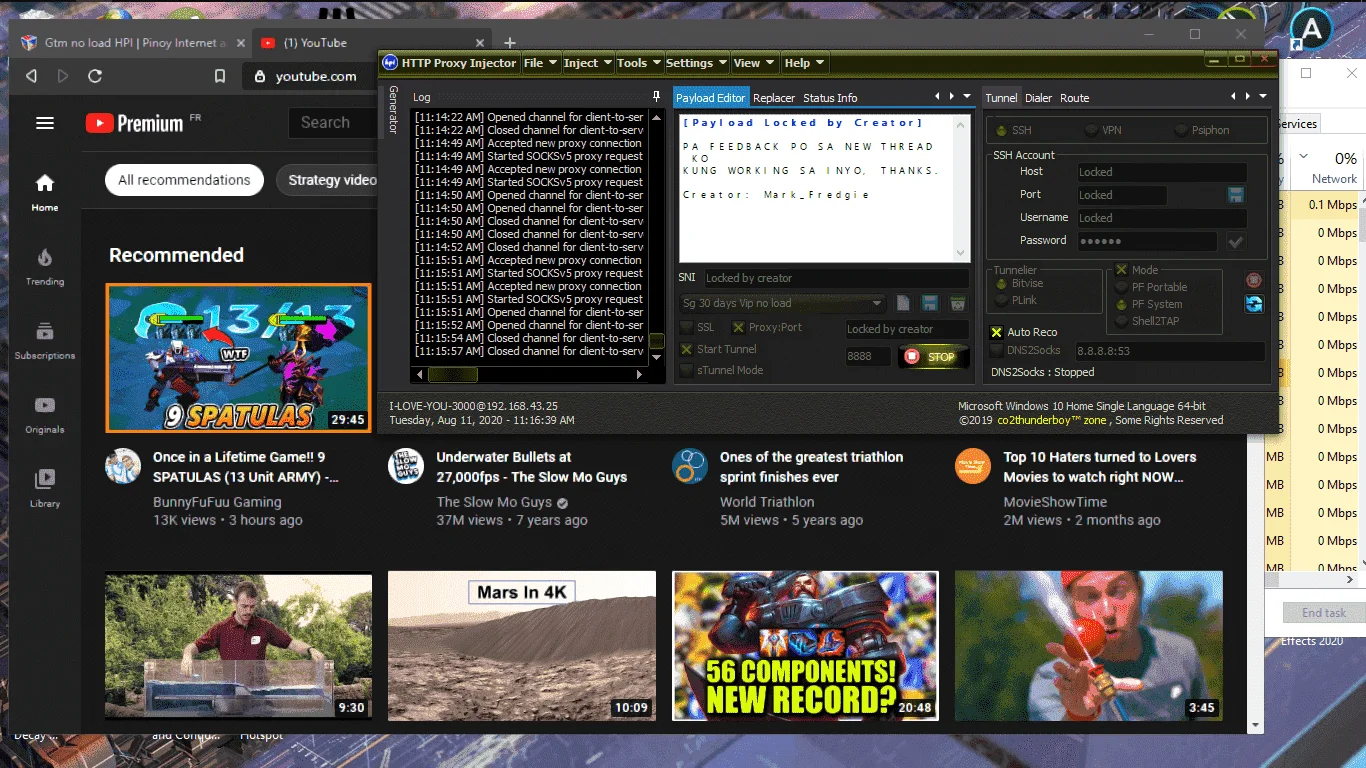
Task: Open Trending in the YouTube sidebar
Action: 44,267
